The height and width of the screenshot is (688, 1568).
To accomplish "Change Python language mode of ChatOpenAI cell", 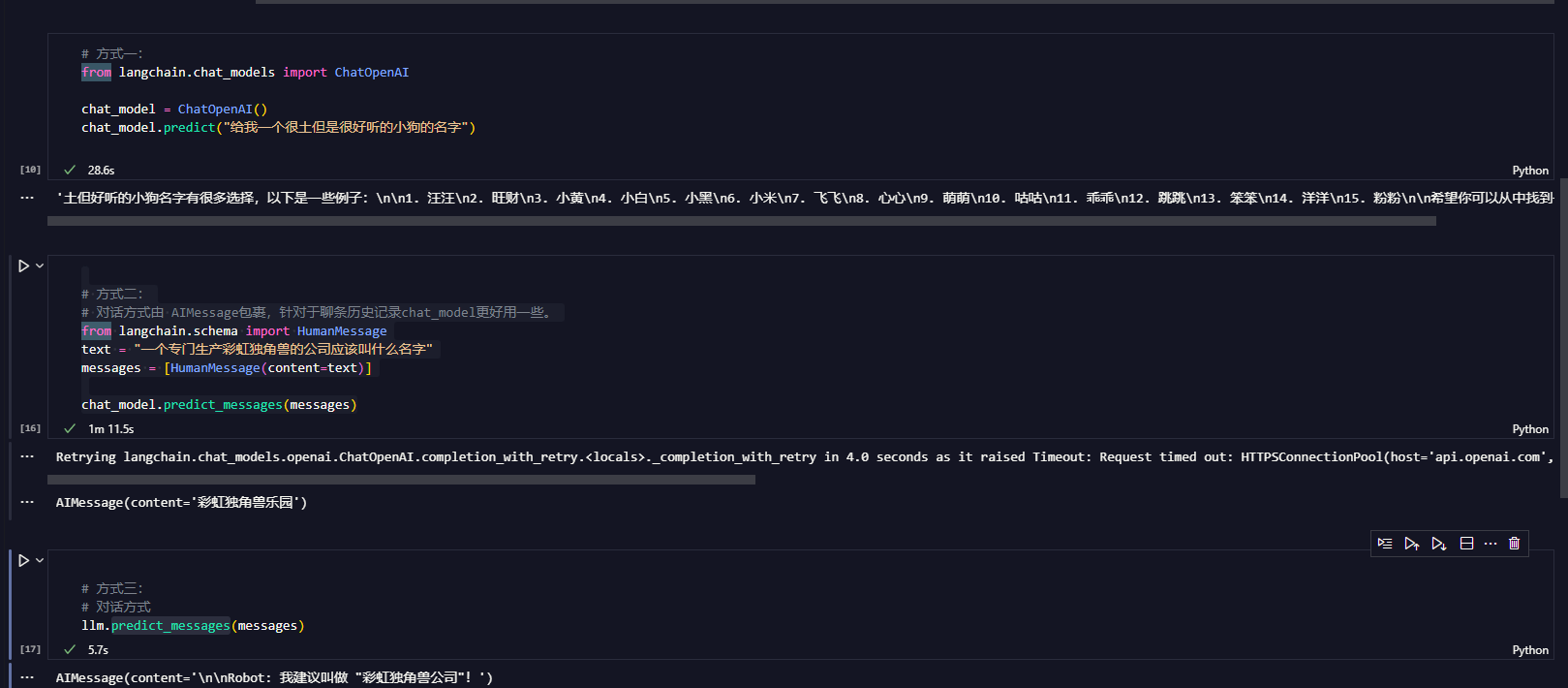I will pos(1530,171).
